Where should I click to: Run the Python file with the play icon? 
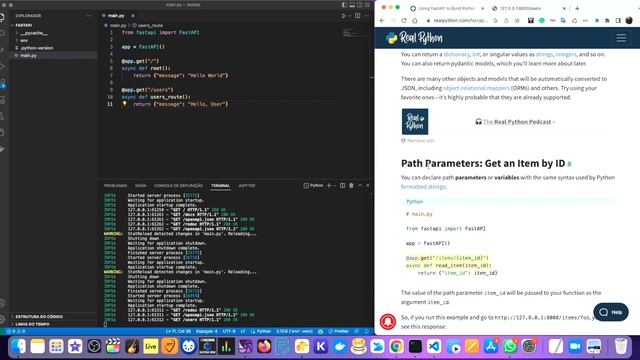(x=344, y=16)
